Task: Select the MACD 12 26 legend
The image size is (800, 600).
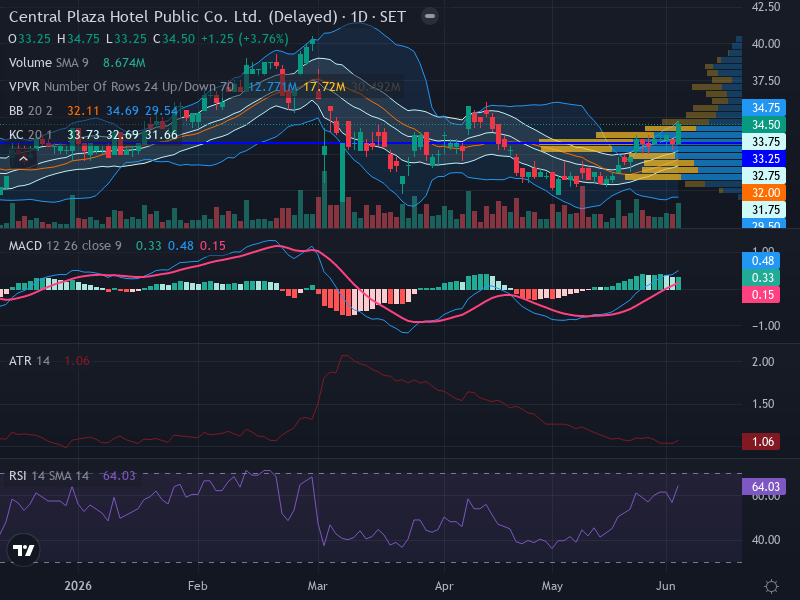Action: click(x=65, y=246)
